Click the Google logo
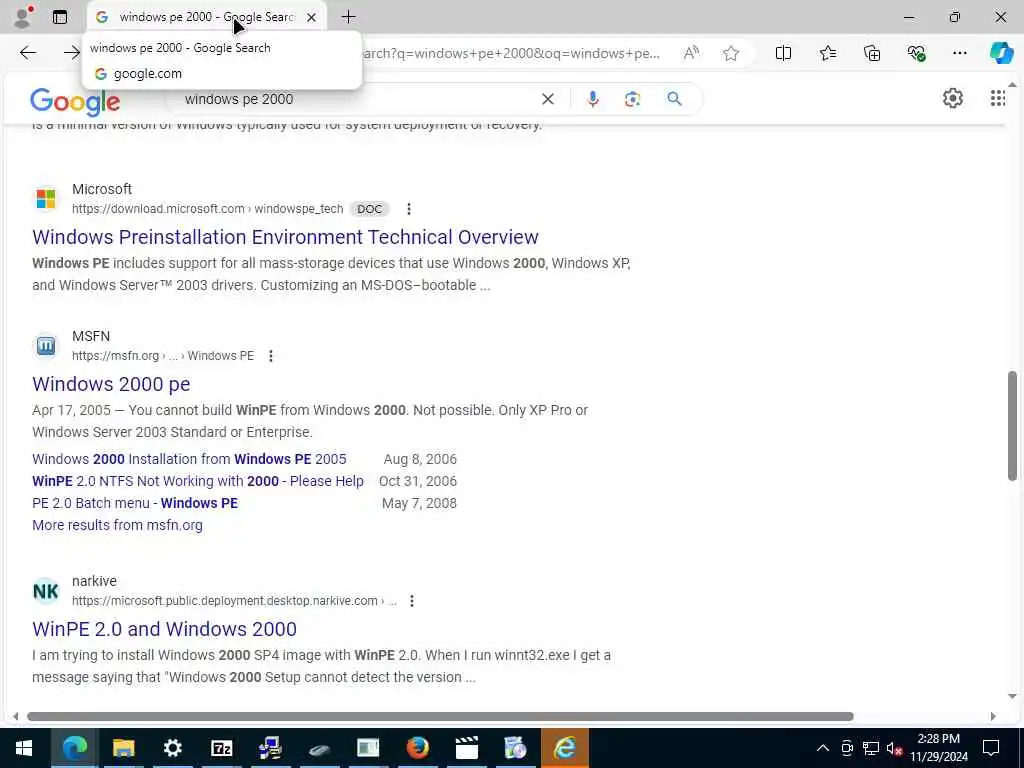 pyautogui.click(x=75, y=101)
